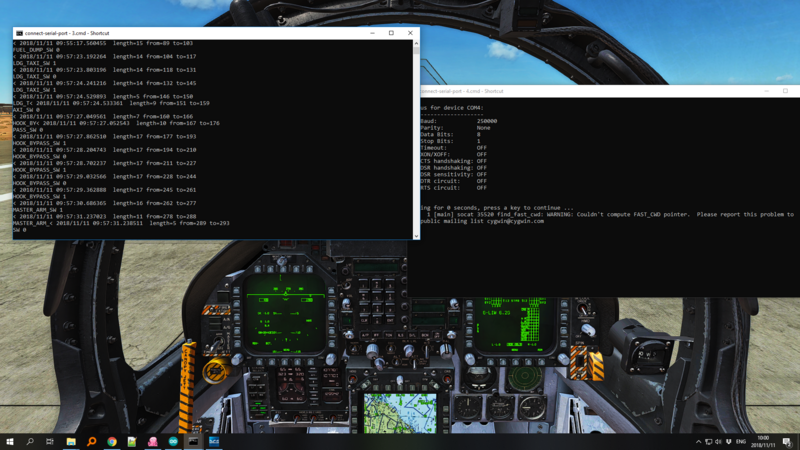Click the connect-serial-port 3.cmd window icon

click(19, 33)
